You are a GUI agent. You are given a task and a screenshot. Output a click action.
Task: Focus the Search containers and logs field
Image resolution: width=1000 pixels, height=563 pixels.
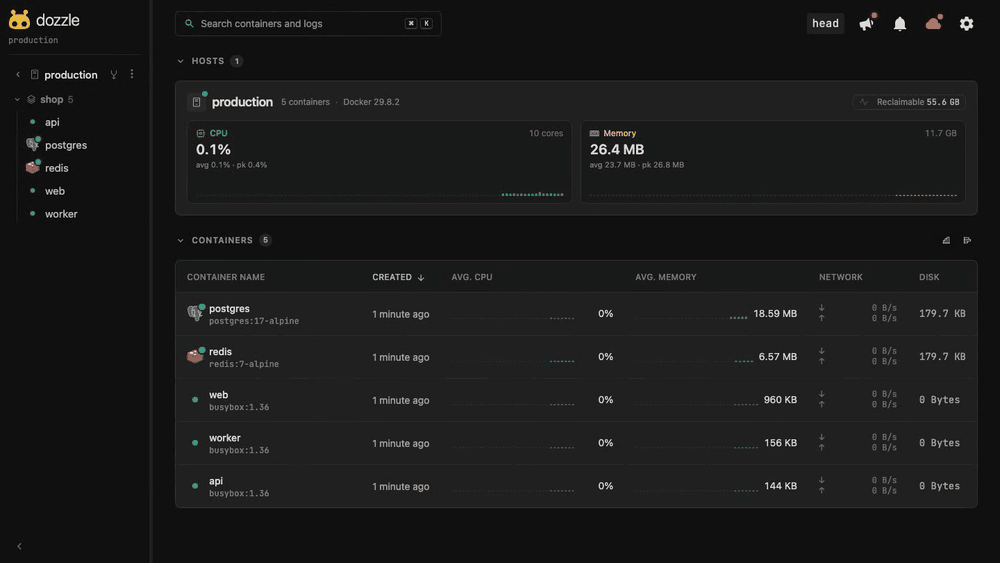coord(308,24)
